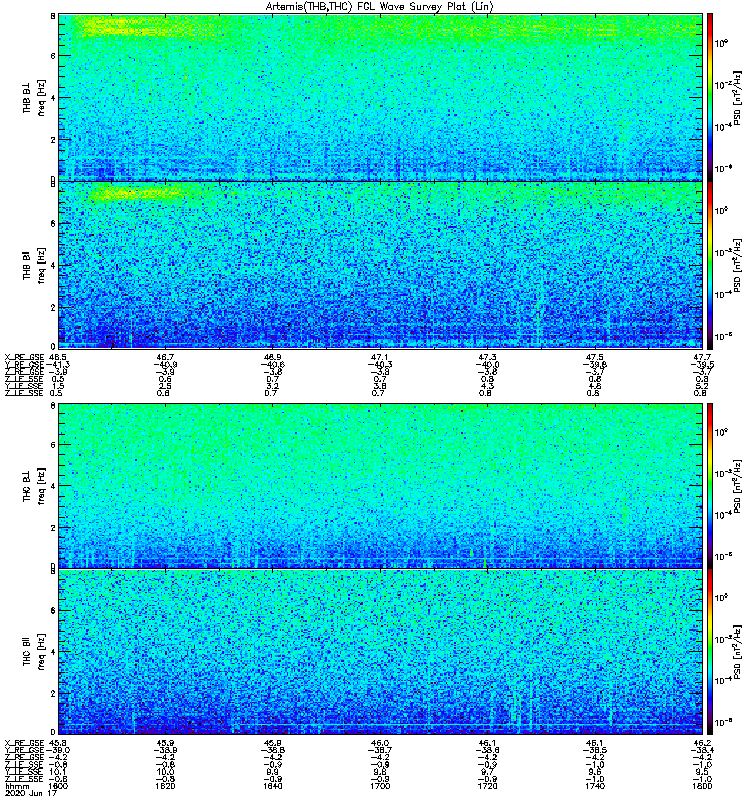Screen dimensions: 750x800
Task: Click the PSD [nT²/Hz] label of top panel
Action: (737, 97)
